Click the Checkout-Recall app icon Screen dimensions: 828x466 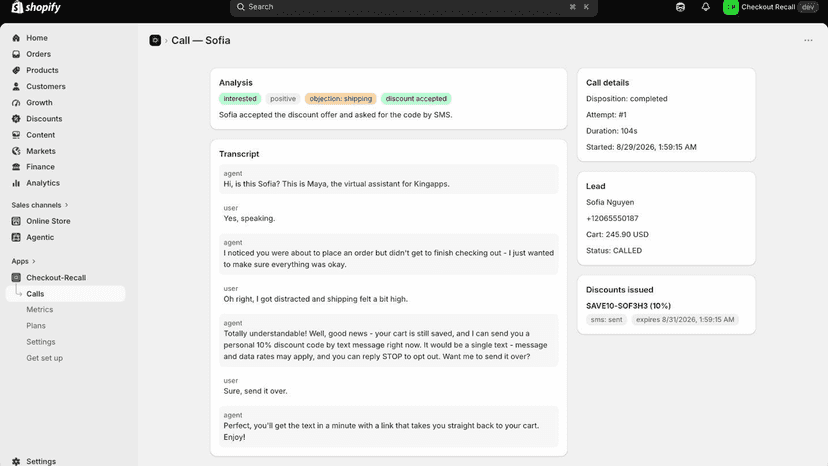coord(16,277)
